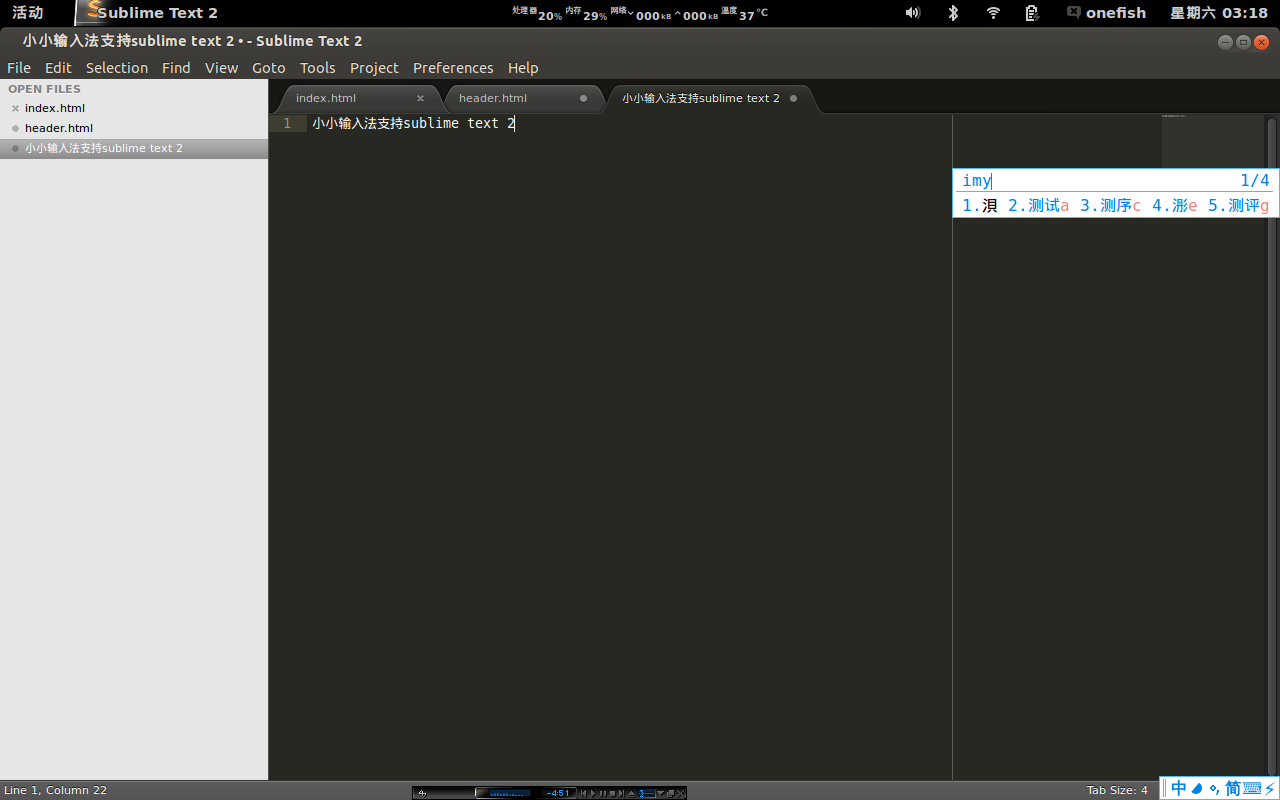Click media player pause button
The height and width of the screenshot is (800, 1280).
[603, 793]
